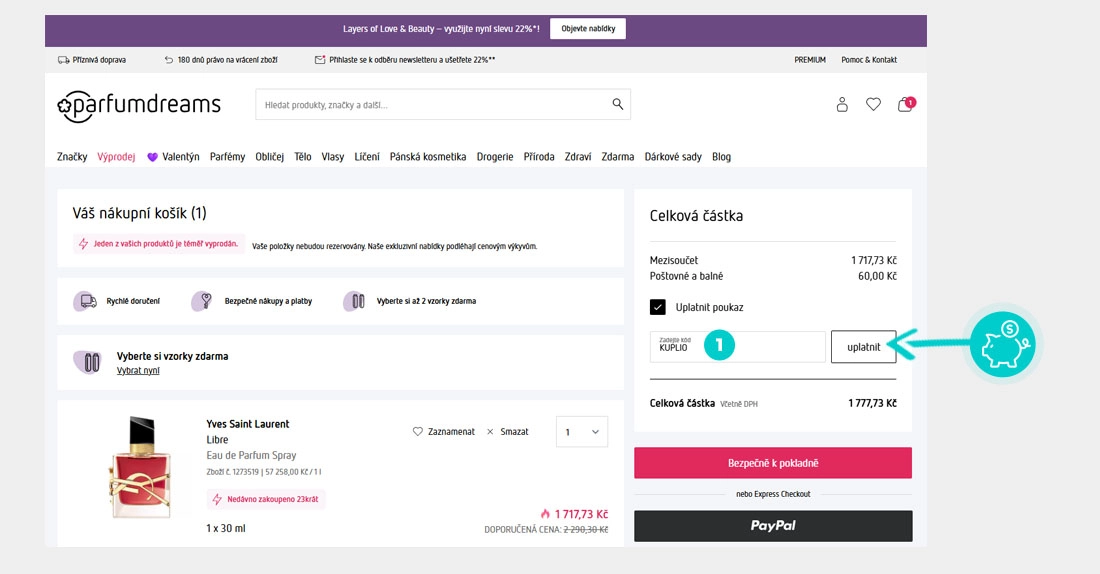Click the lightning icon in Nedávno zakoupeno badge
Image resolution: width=1100 pixels, height=574 pixels.
point(217,499)
